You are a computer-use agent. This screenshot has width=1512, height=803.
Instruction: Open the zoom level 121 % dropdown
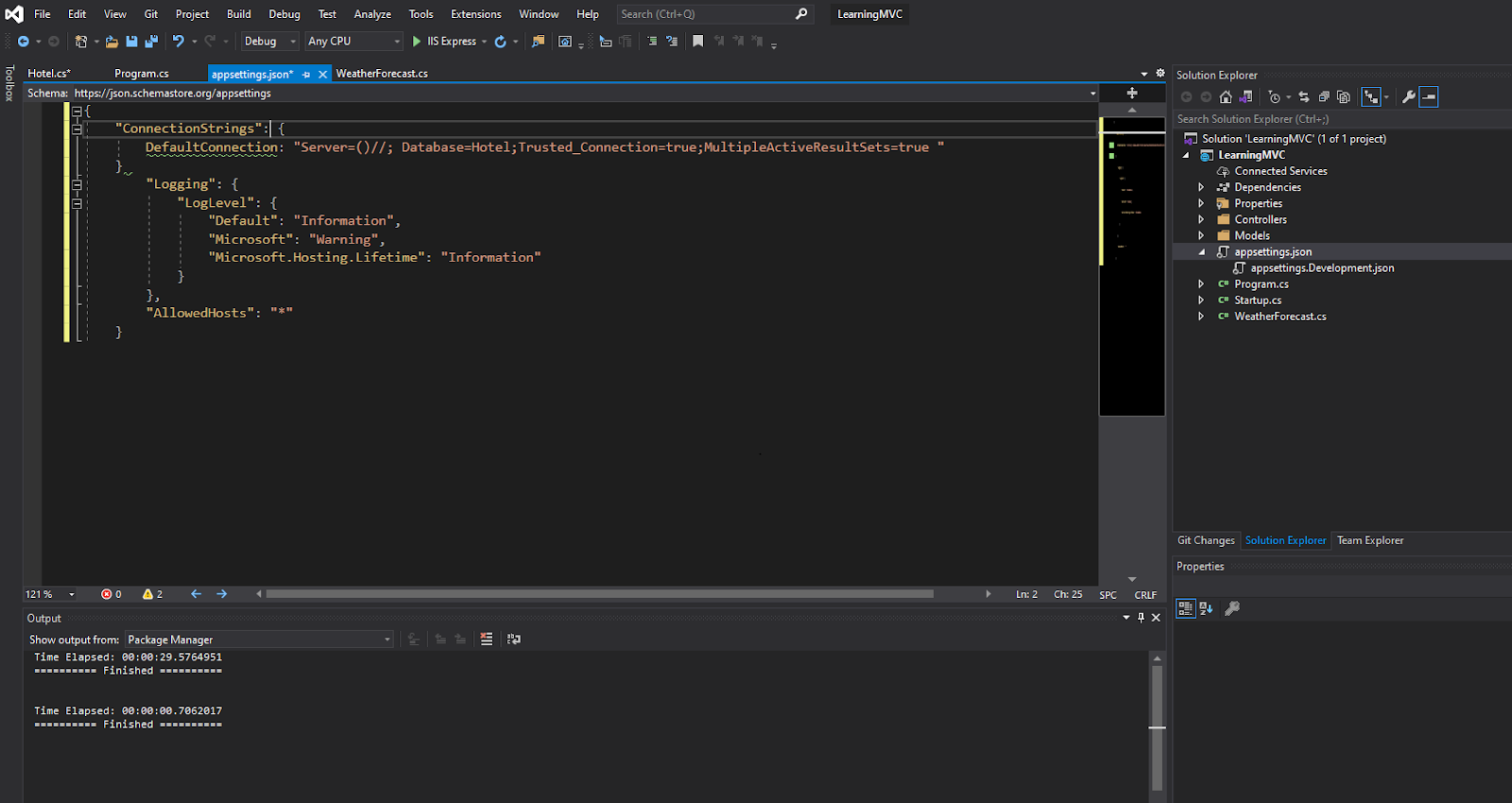tap(72, 594)
